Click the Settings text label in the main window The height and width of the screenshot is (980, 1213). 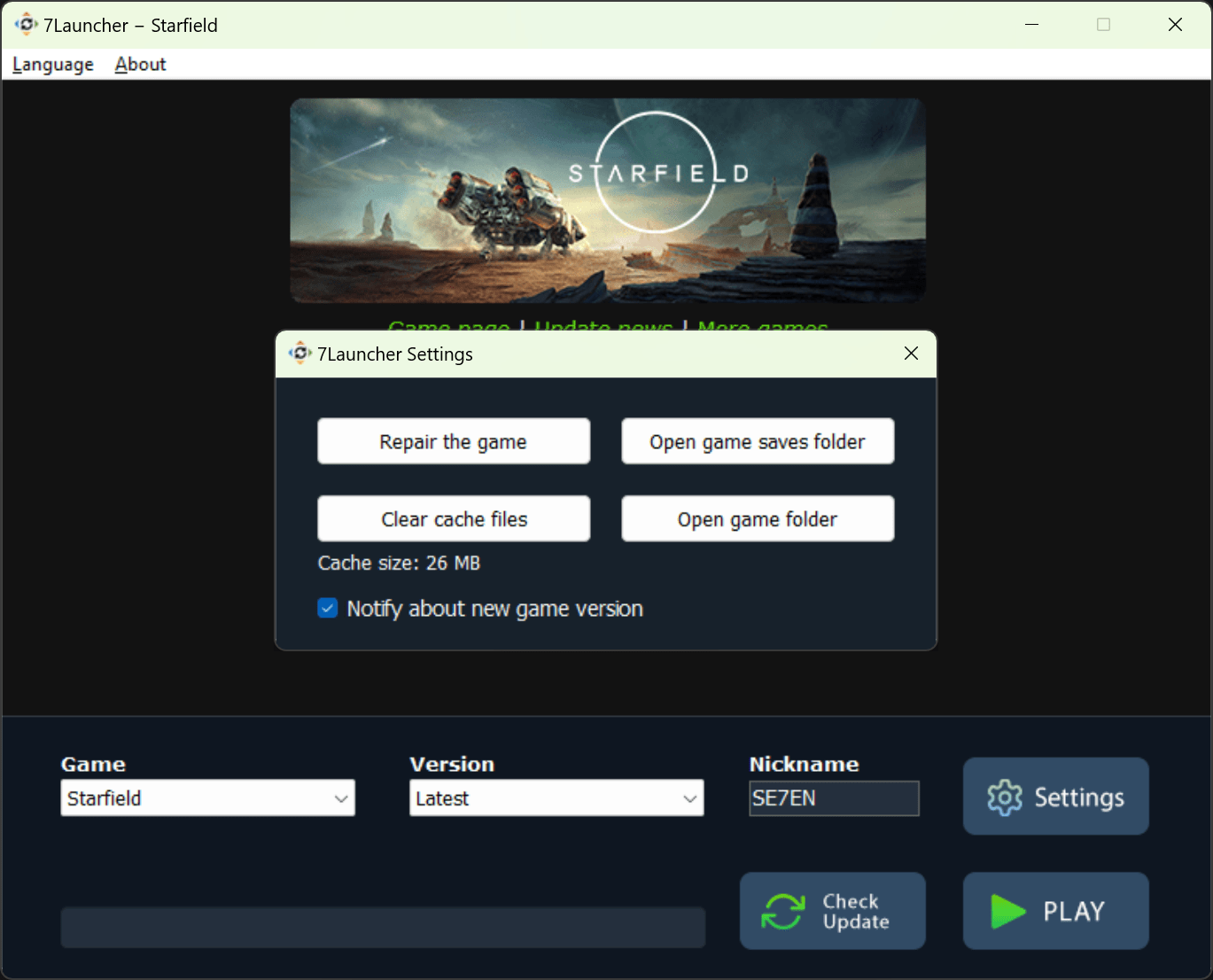(x=1079, y=797)
